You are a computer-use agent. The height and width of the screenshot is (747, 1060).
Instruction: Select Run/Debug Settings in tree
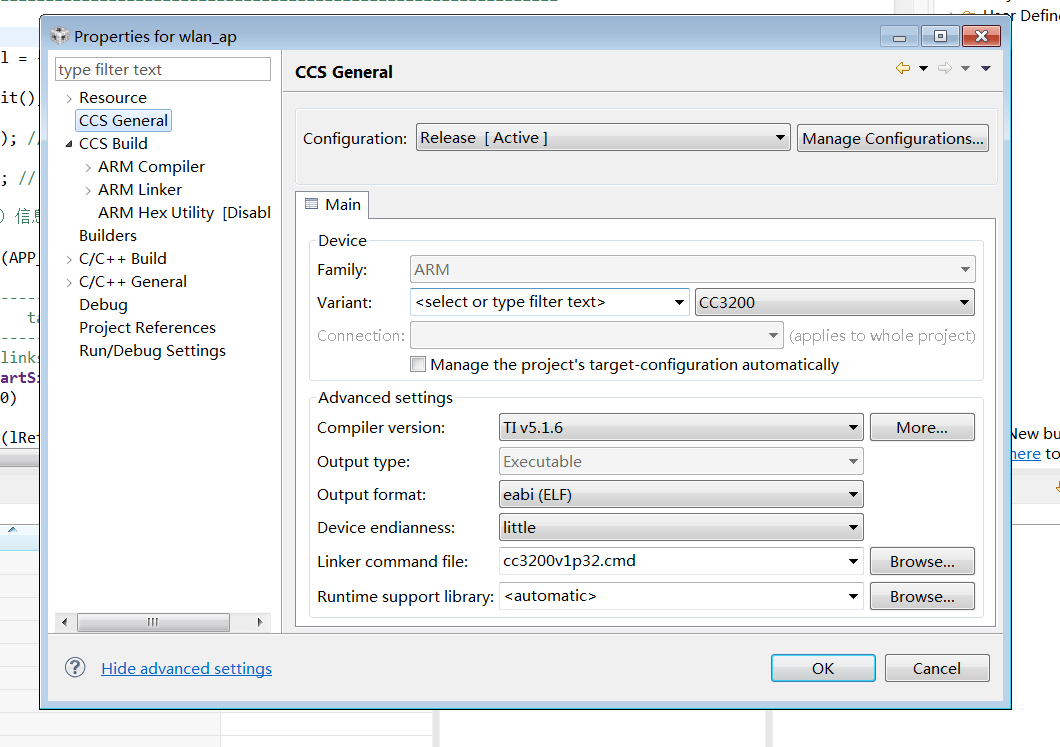coord(152,351)
